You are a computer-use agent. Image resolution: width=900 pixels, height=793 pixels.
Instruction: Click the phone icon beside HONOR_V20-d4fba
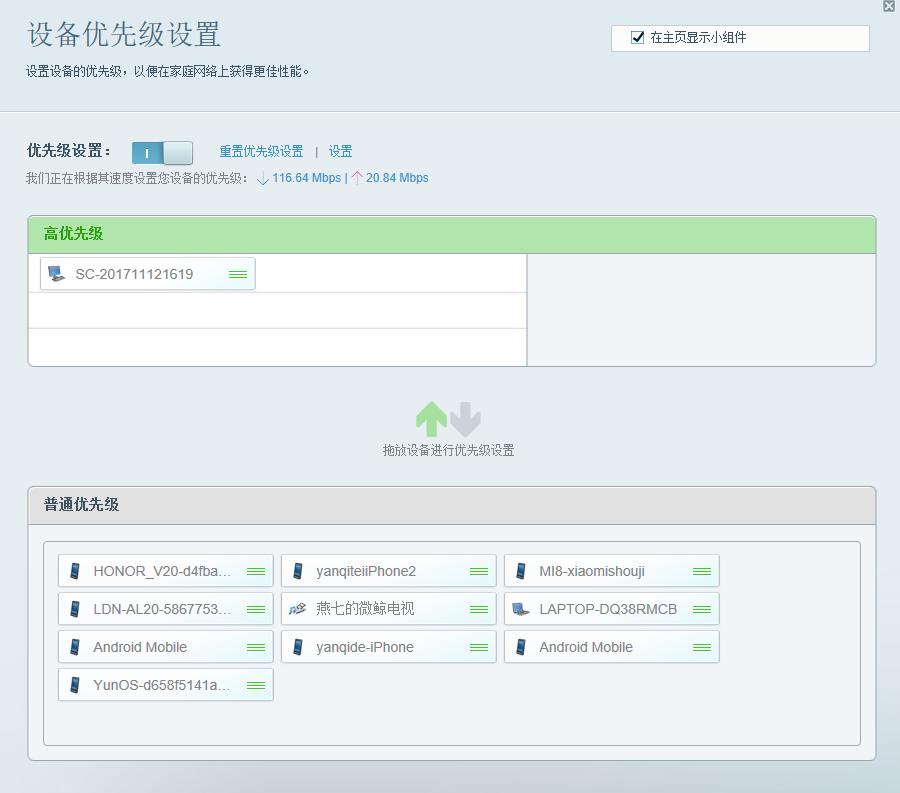[x=75, y=570]
